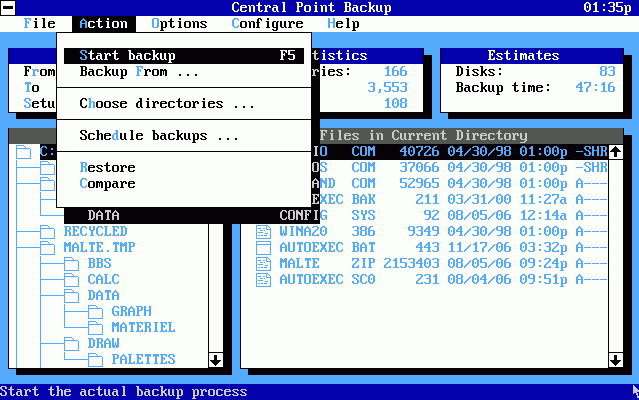The width and height of the screenshot is (639, 400).
Task: Click file icon beside MALTE ZIP
Action: coord(263,263)
